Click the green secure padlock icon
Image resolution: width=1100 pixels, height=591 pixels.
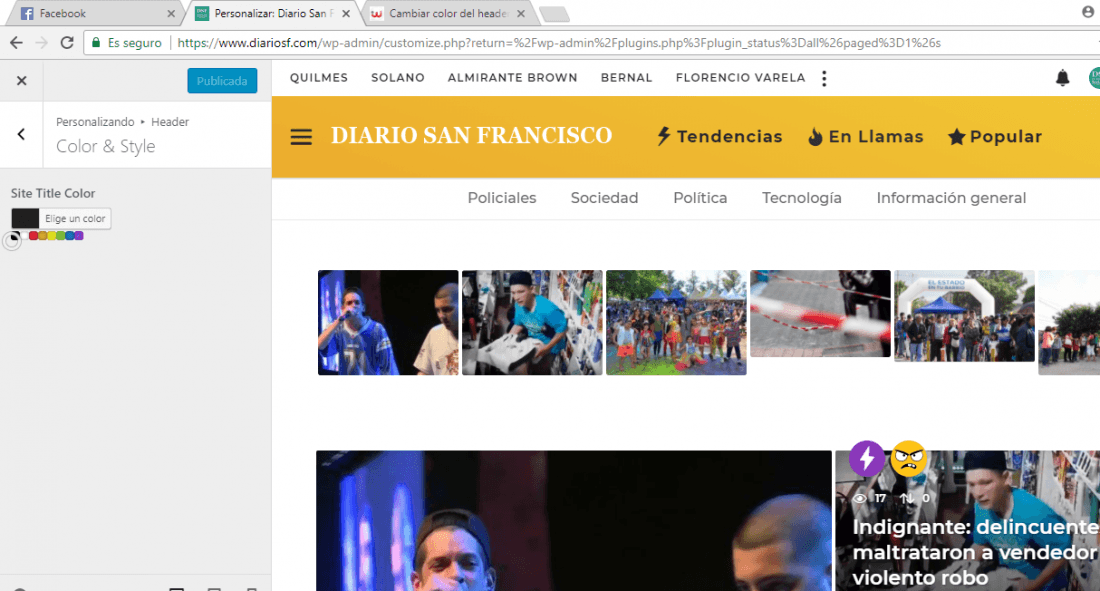coord(96,43)
